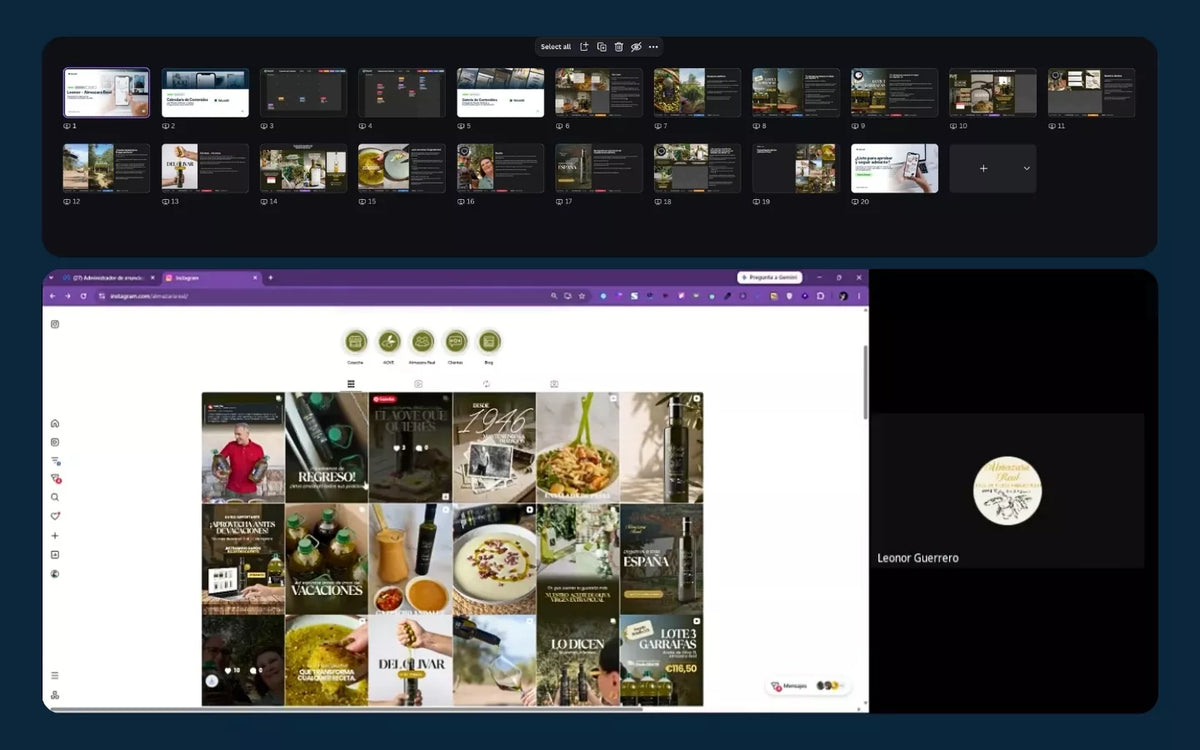1200x750 pixels.
Task: Click the browser vertical scrollbar
Action: (x=865, y=381)
